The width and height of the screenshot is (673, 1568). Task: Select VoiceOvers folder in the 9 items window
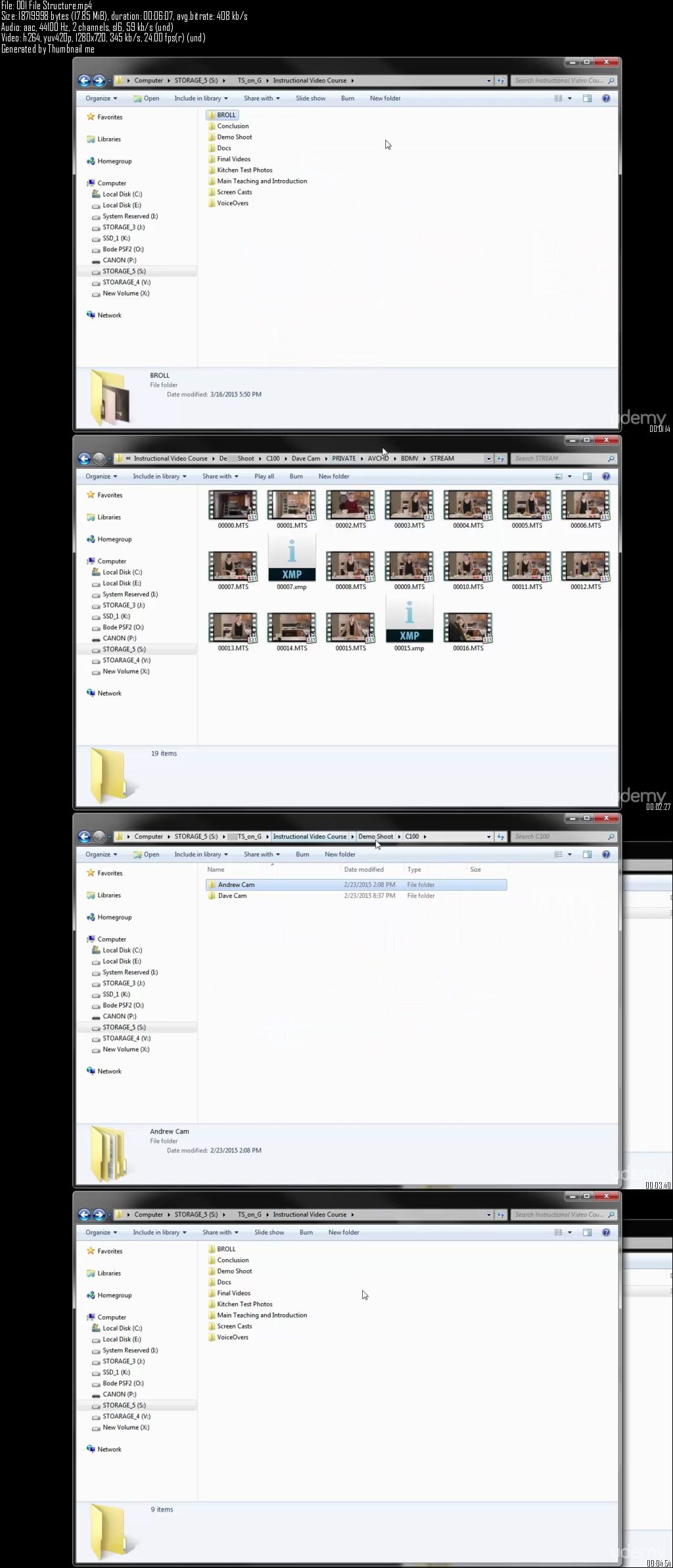click(x=228, y=1337)
